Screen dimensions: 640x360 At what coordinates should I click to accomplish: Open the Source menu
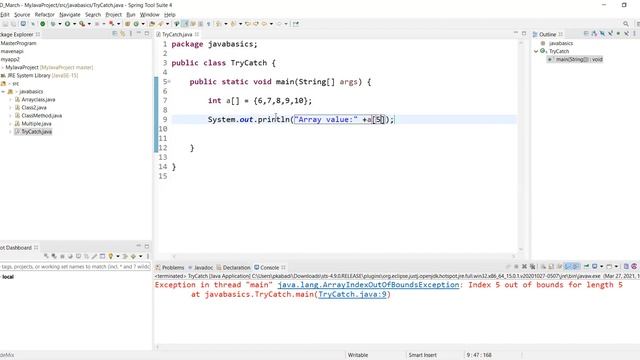pos(22,15)
